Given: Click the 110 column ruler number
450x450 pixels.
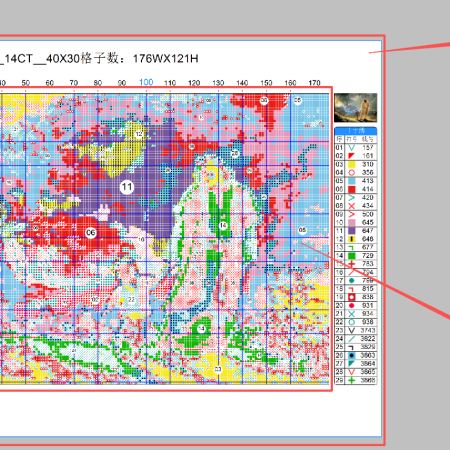Looking at the screenshot, I should point(170,83).
